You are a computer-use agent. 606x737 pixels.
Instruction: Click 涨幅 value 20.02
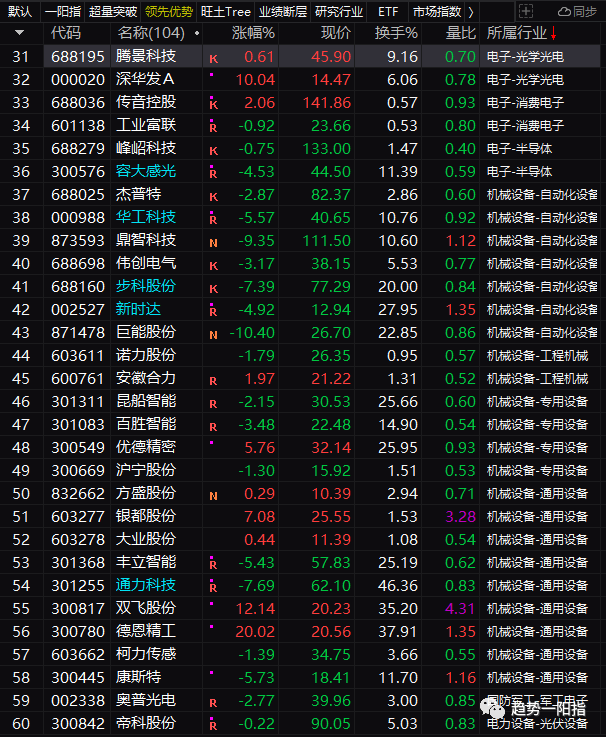click(255, 632)
